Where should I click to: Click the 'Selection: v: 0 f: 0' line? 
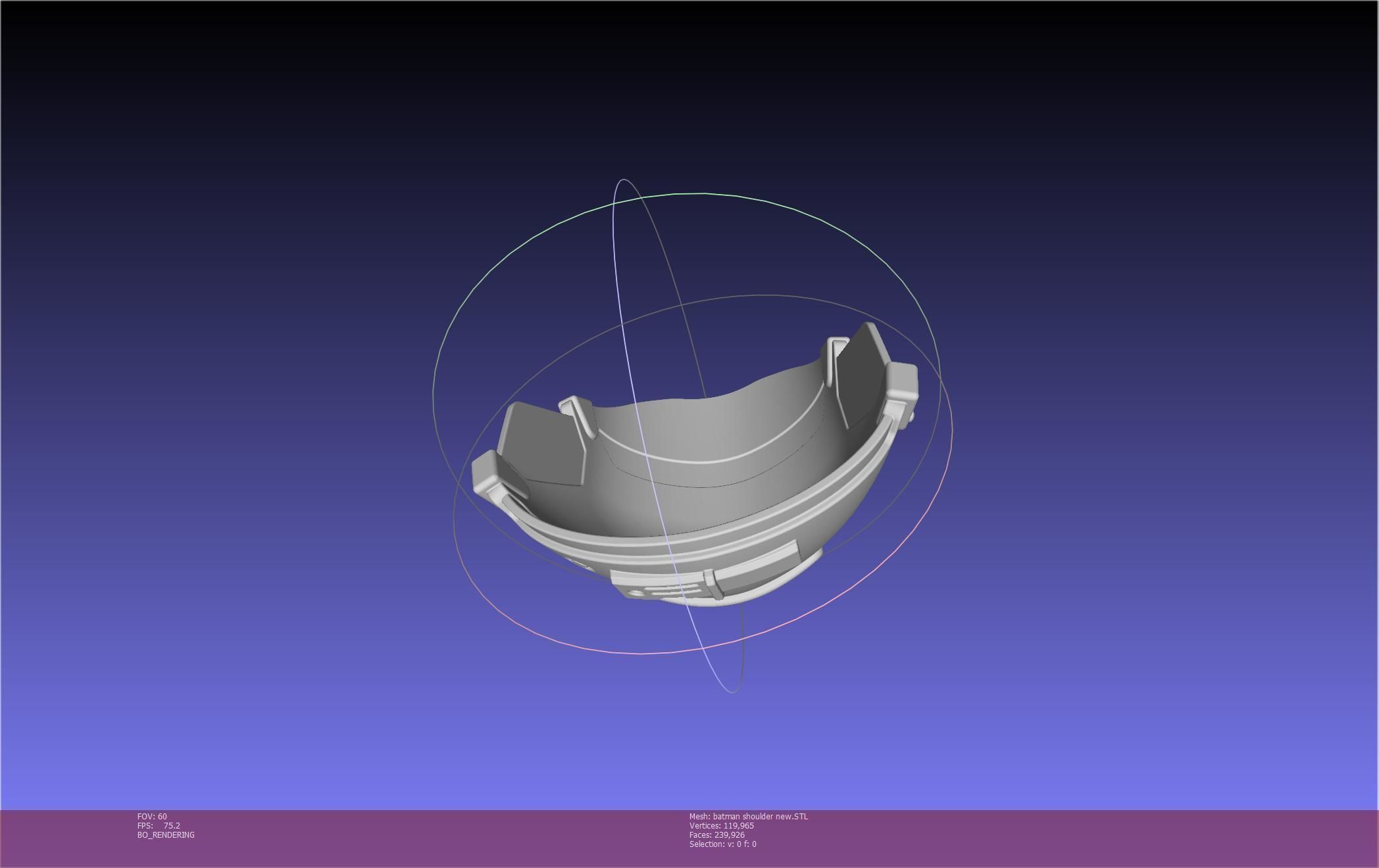click(x=723, y=844)
